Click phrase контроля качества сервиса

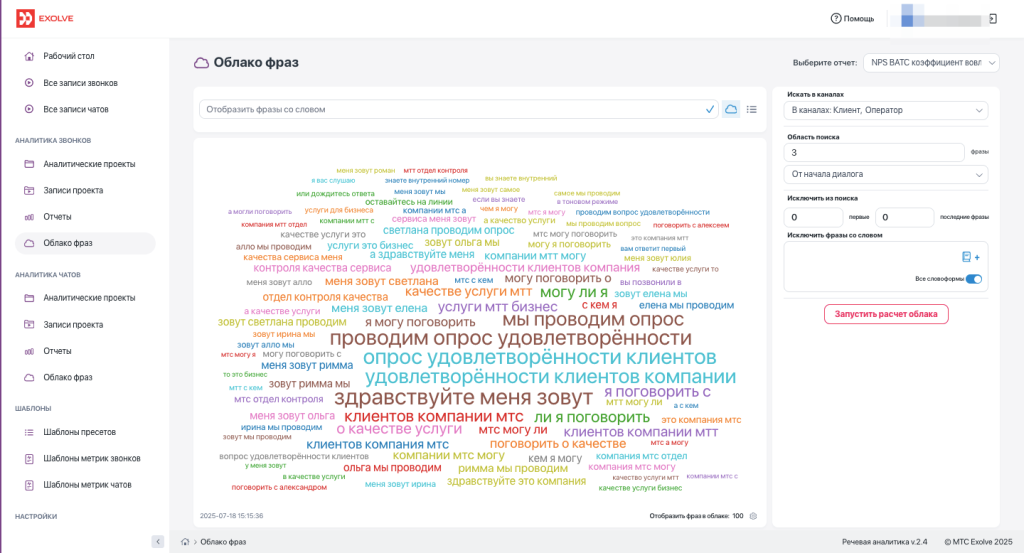(x=322, y=268)
